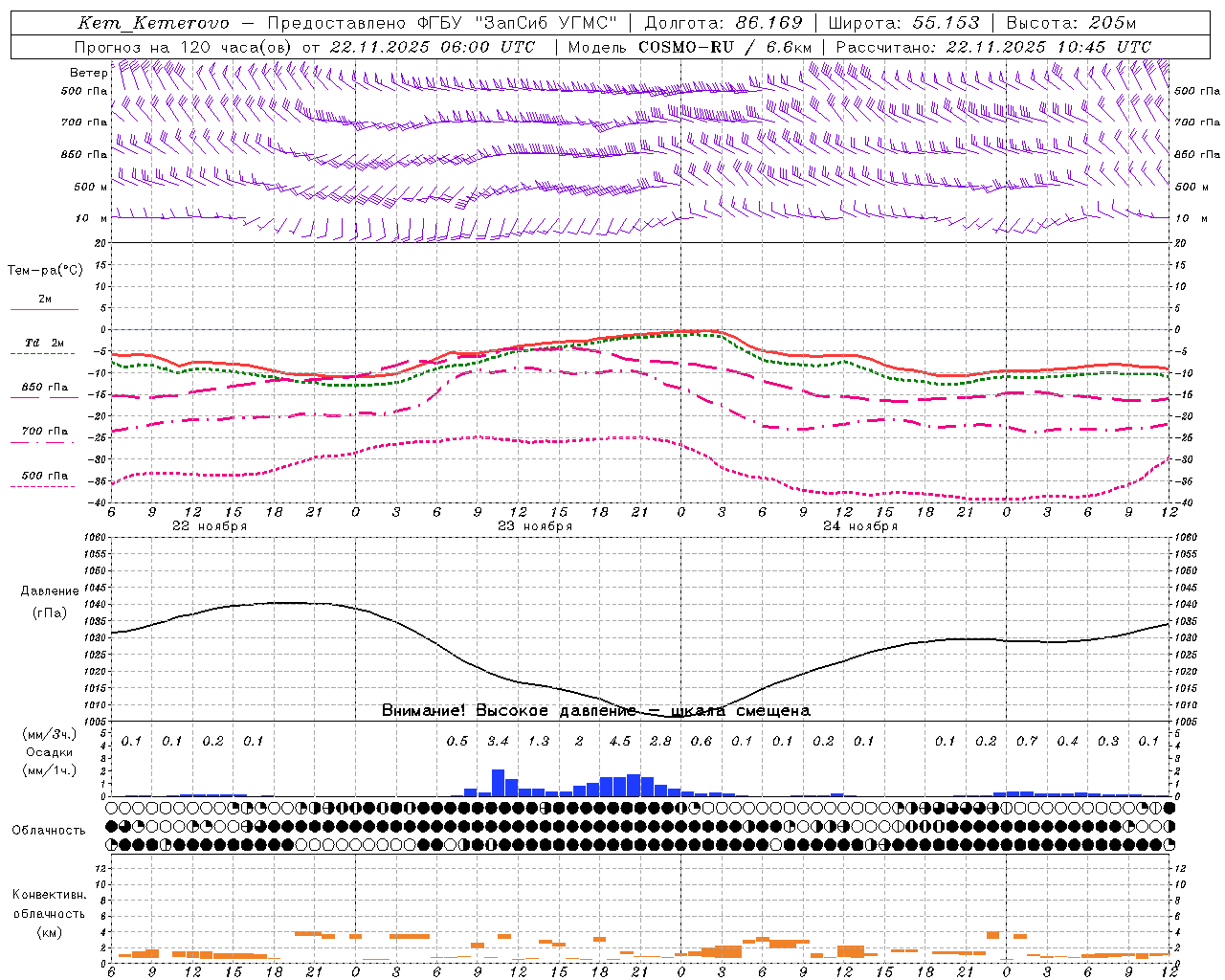
Task: Click the model name "COSMO-RU"
Action: click(686, 47)
